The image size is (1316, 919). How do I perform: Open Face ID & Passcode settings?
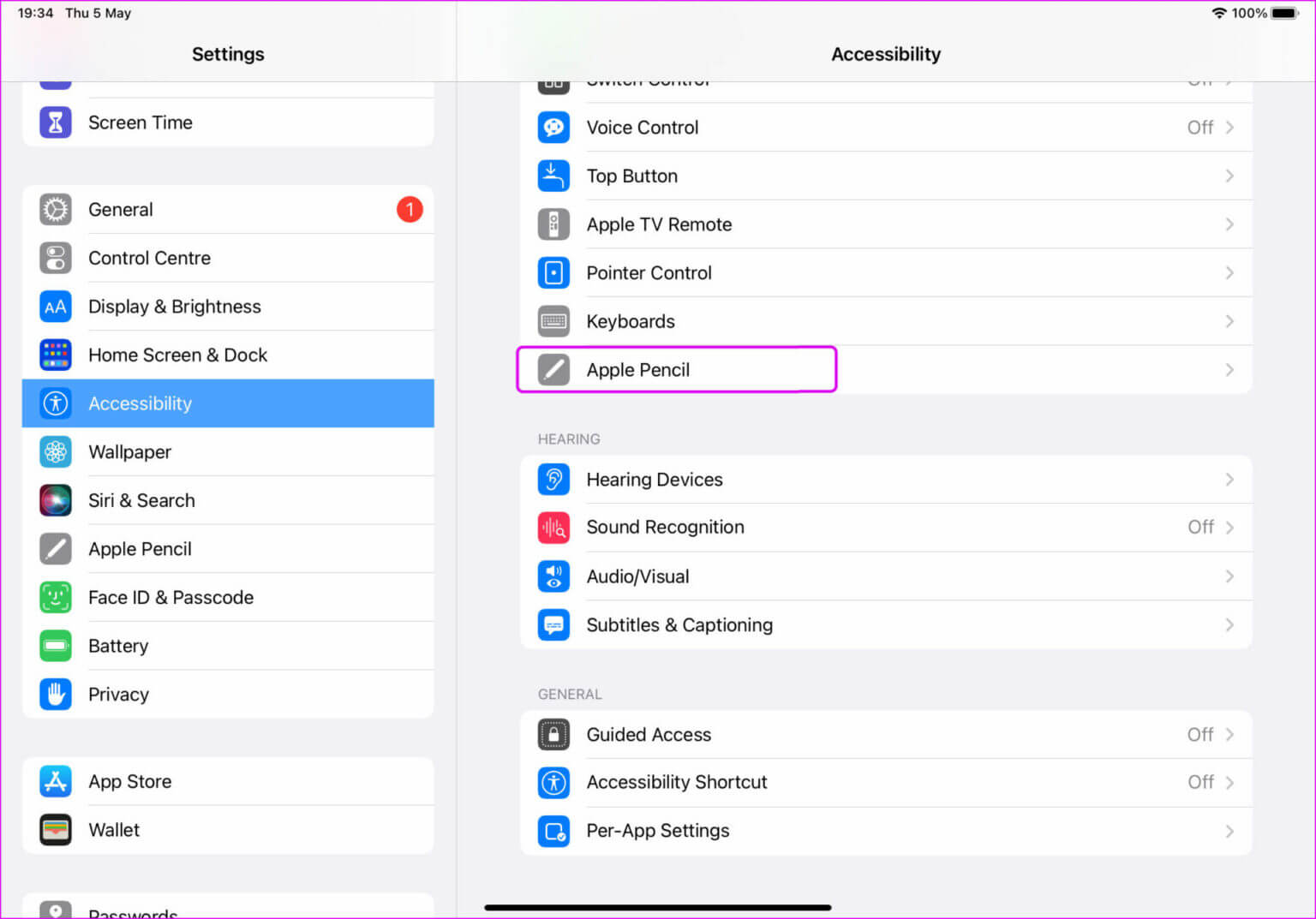point(228,597)
